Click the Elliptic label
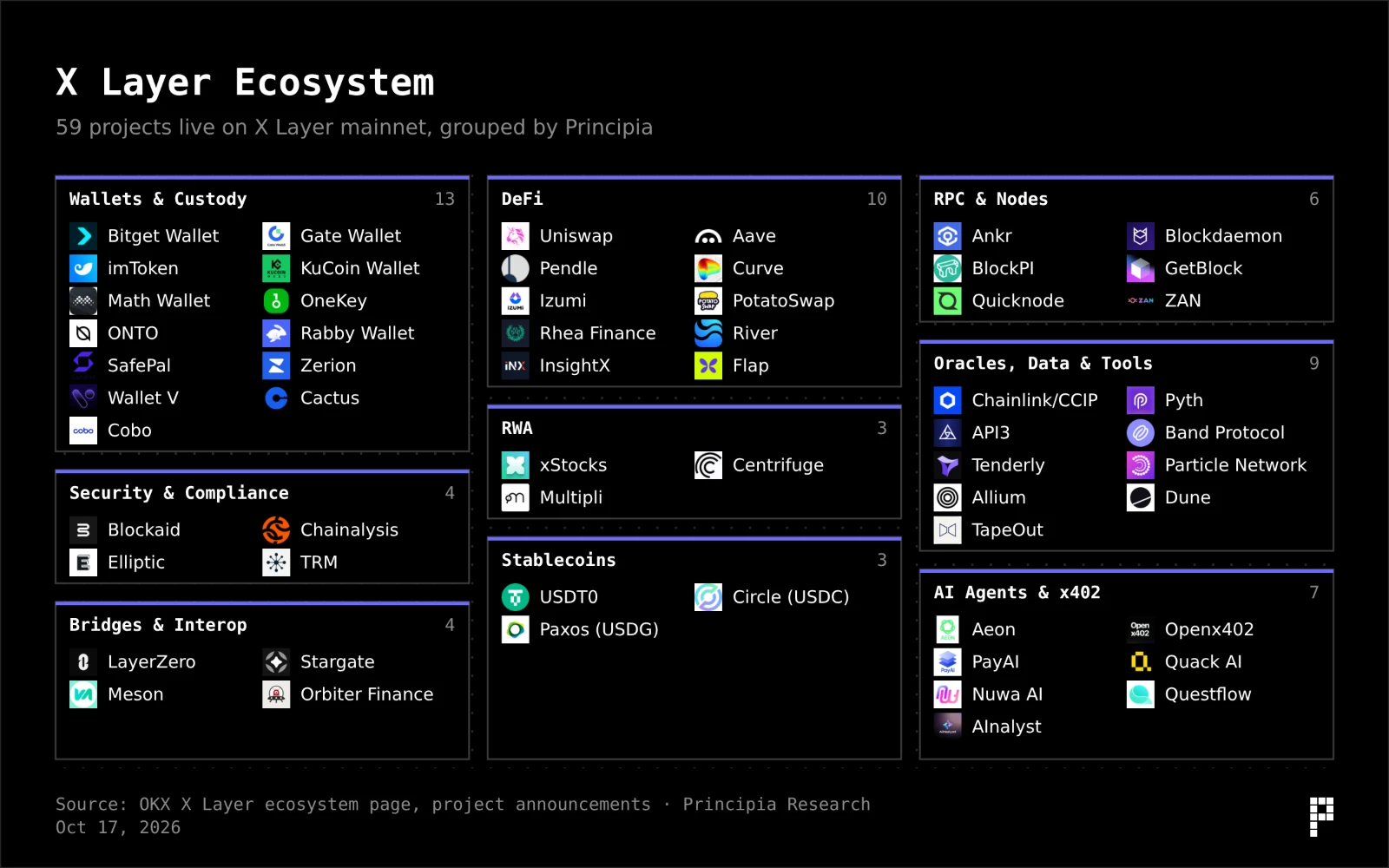The width and height of the screenshot is (1389, 868). pos(136,562)
